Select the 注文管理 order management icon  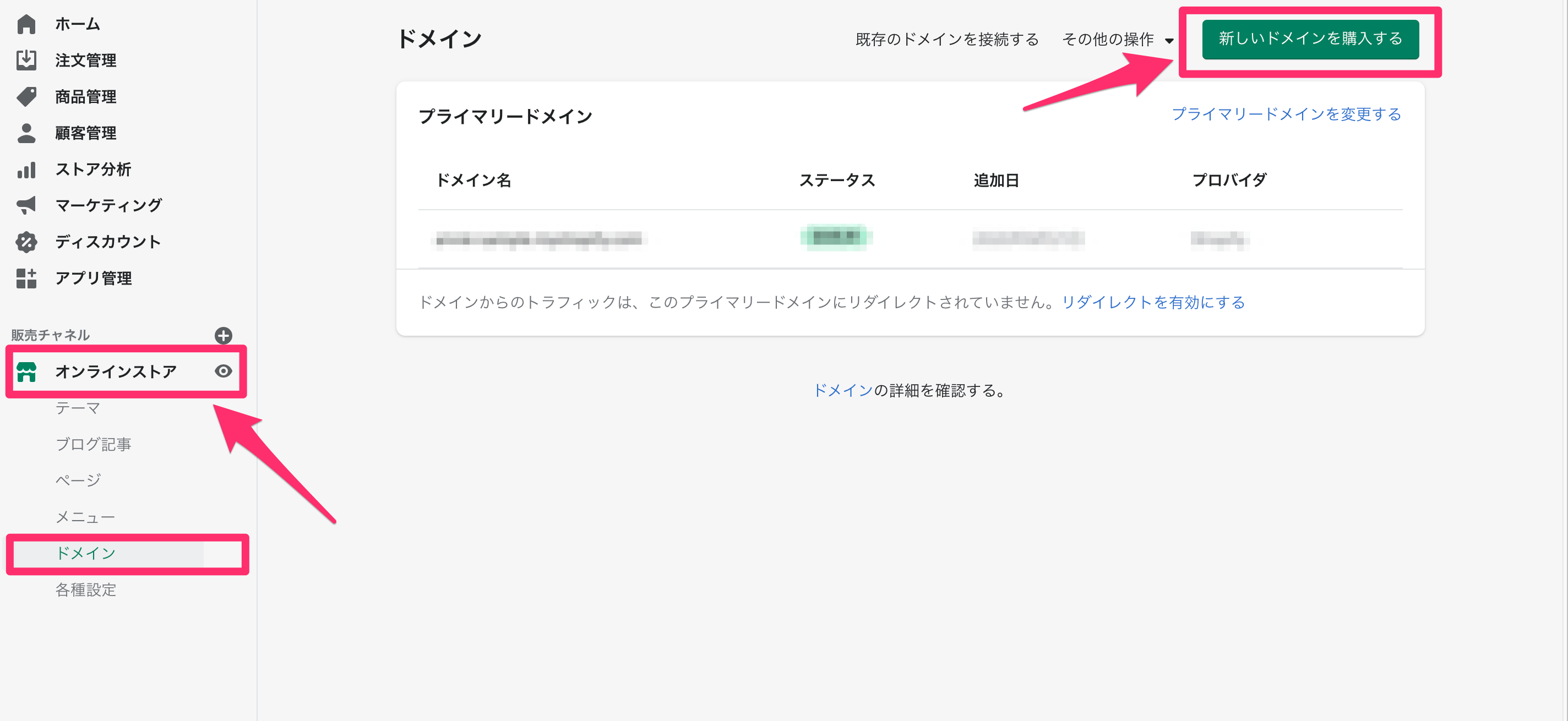[26, 60]
